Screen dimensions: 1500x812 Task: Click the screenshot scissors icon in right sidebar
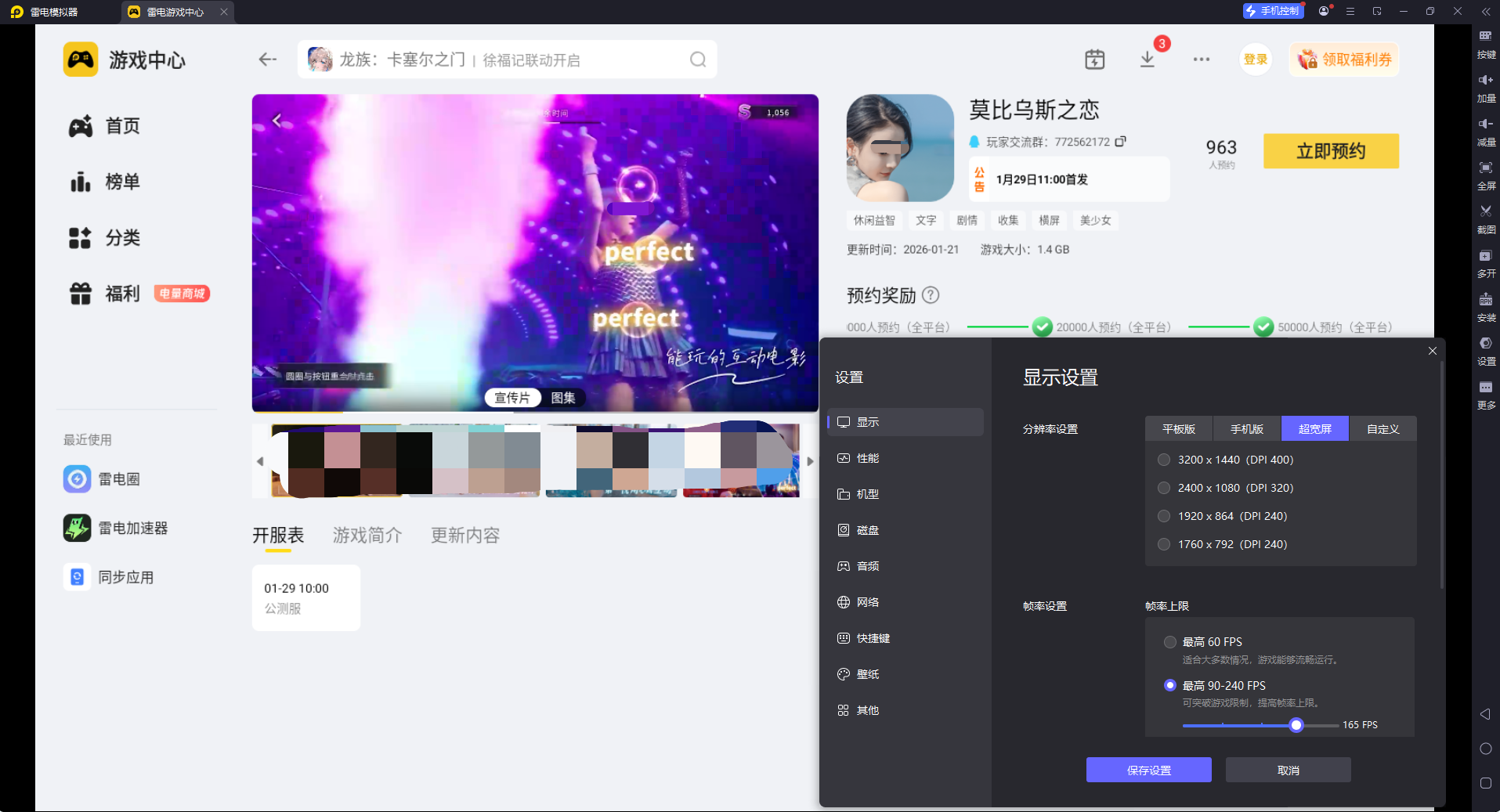pos(1485,212)
